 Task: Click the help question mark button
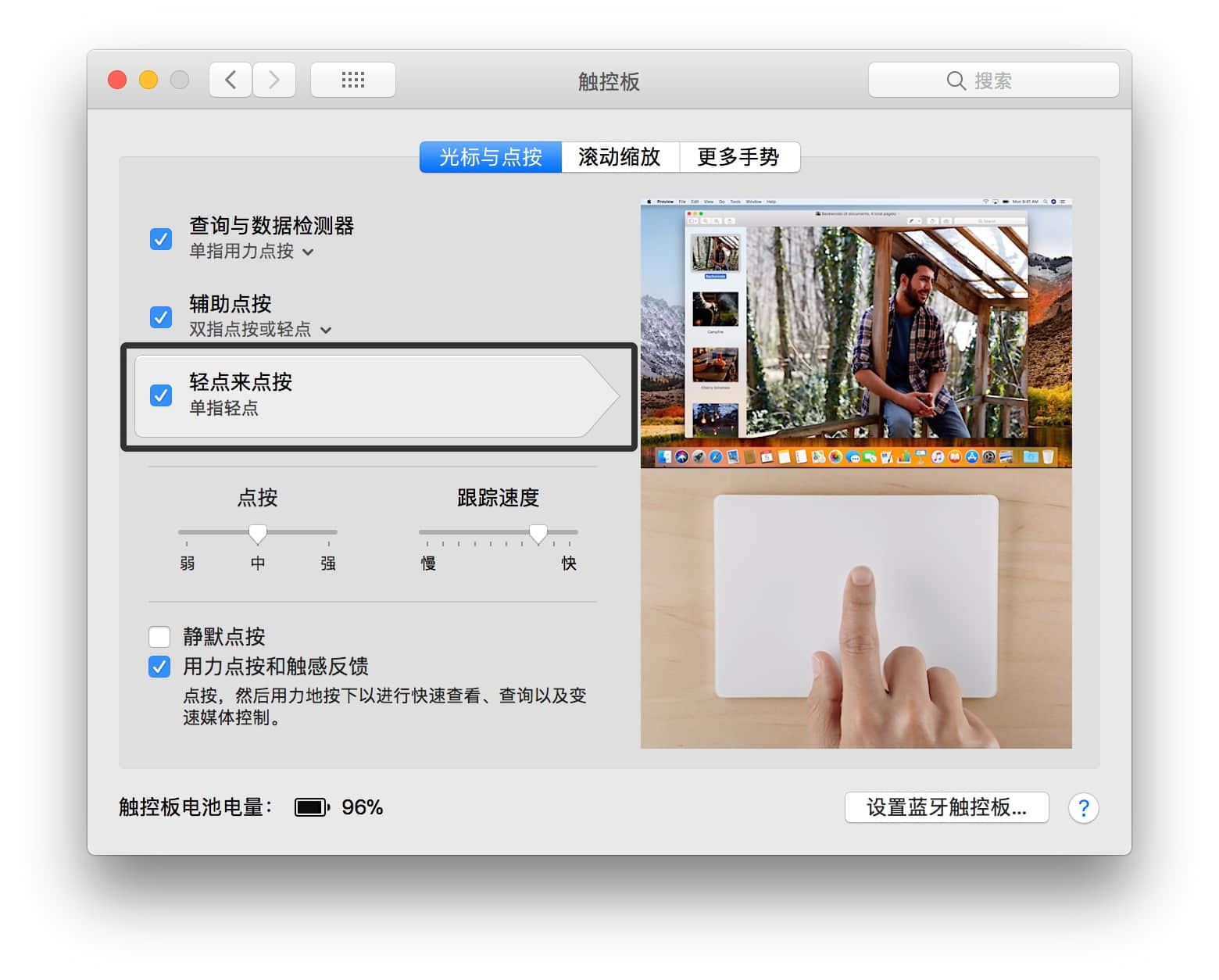click(x=1083, y=807)
